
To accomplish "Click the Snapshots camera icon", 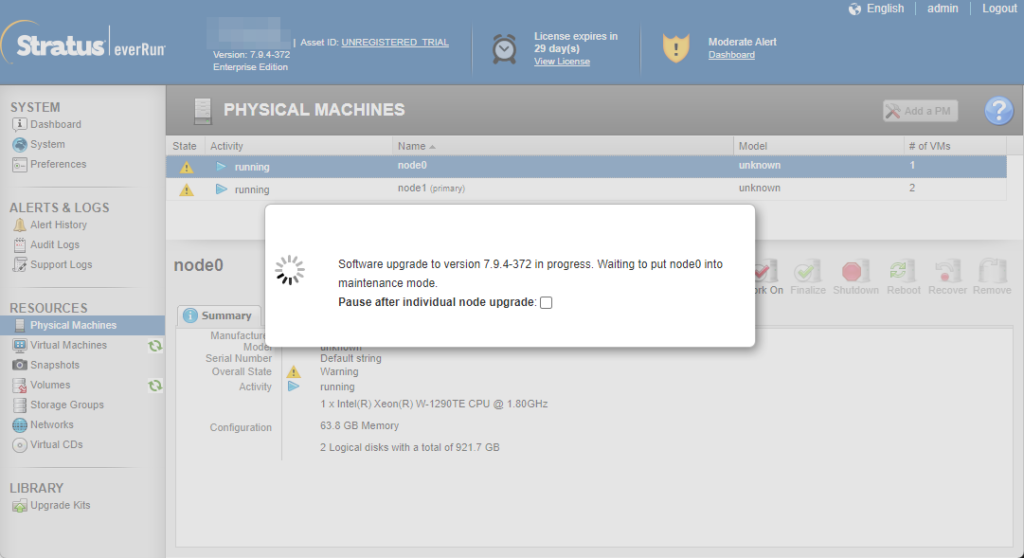I will click(x=20, y=365).
